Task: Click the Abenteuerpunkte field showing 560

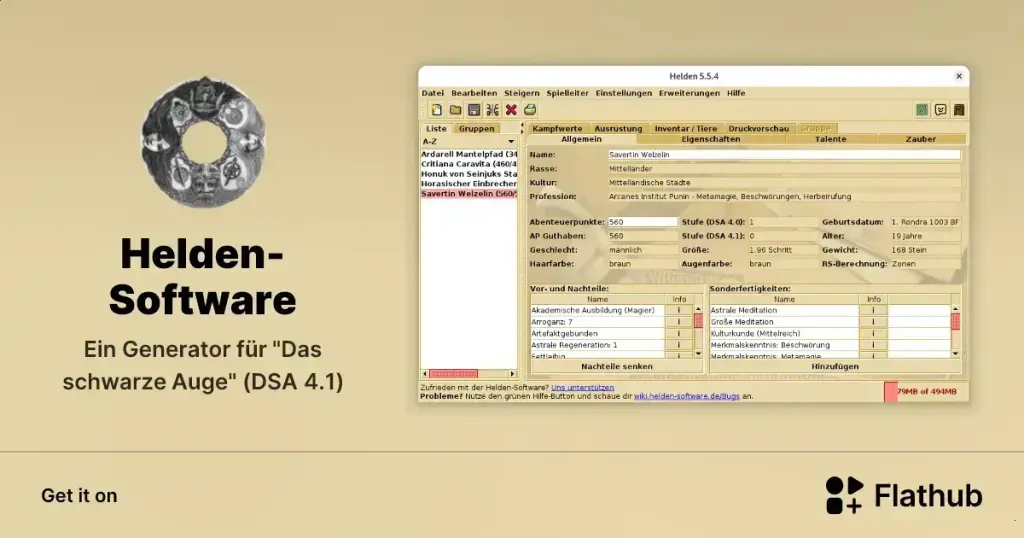Action: click(x=643, y=222)
